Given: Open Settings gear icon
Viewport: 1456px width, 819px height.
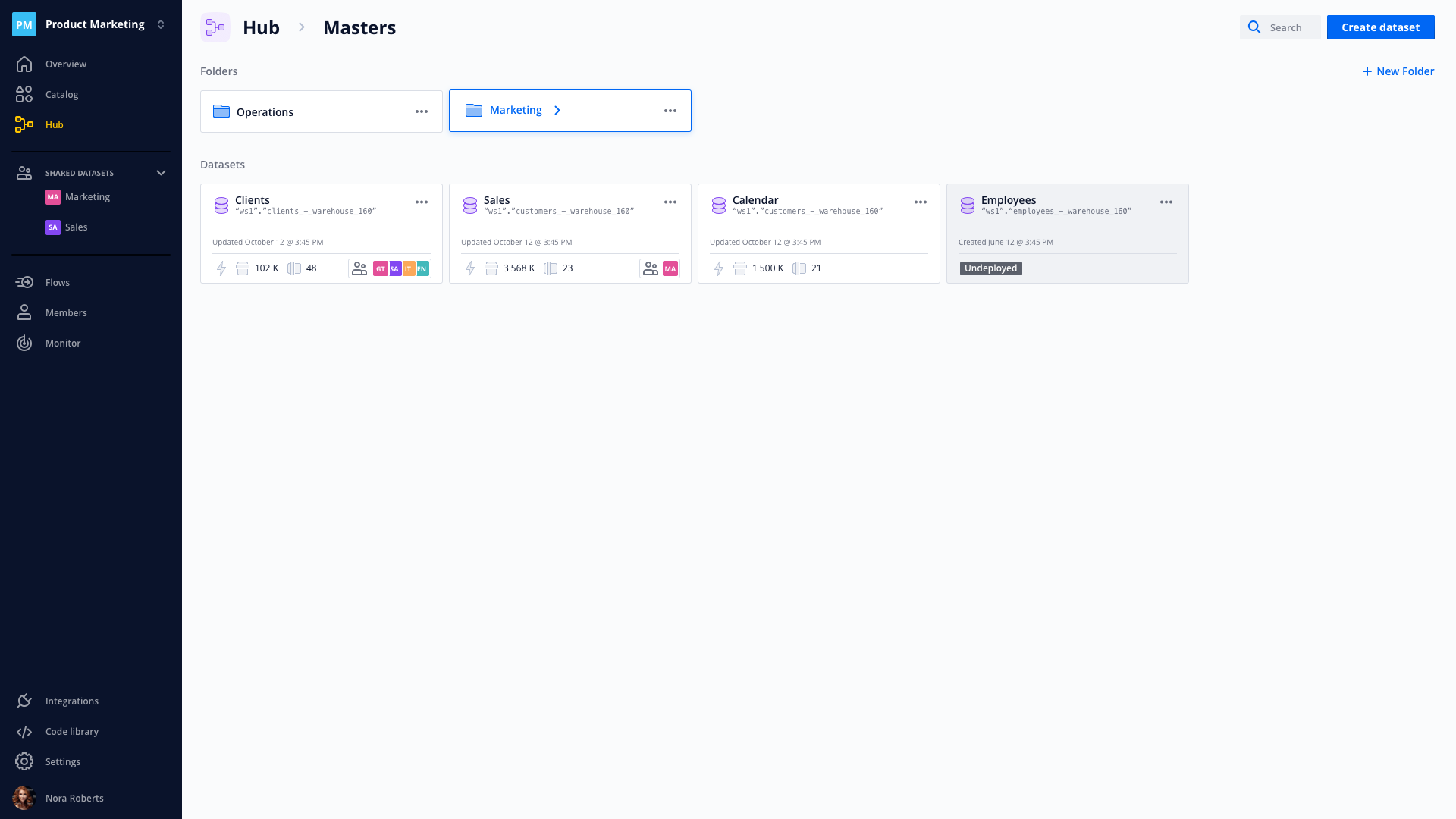Looking at the screenshot, I should pyautogui.click(x=24, y=761).
